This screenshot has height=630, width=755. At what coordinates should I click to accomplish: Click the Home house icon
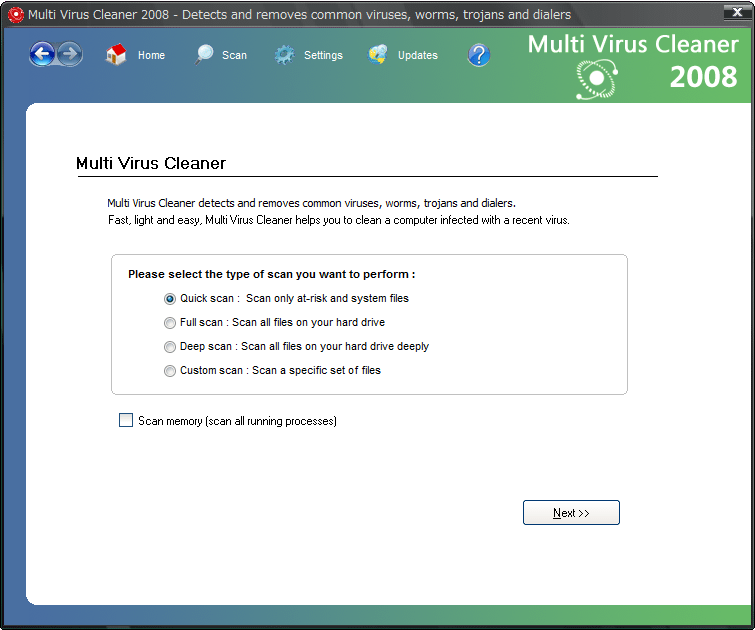click(116, 55)
